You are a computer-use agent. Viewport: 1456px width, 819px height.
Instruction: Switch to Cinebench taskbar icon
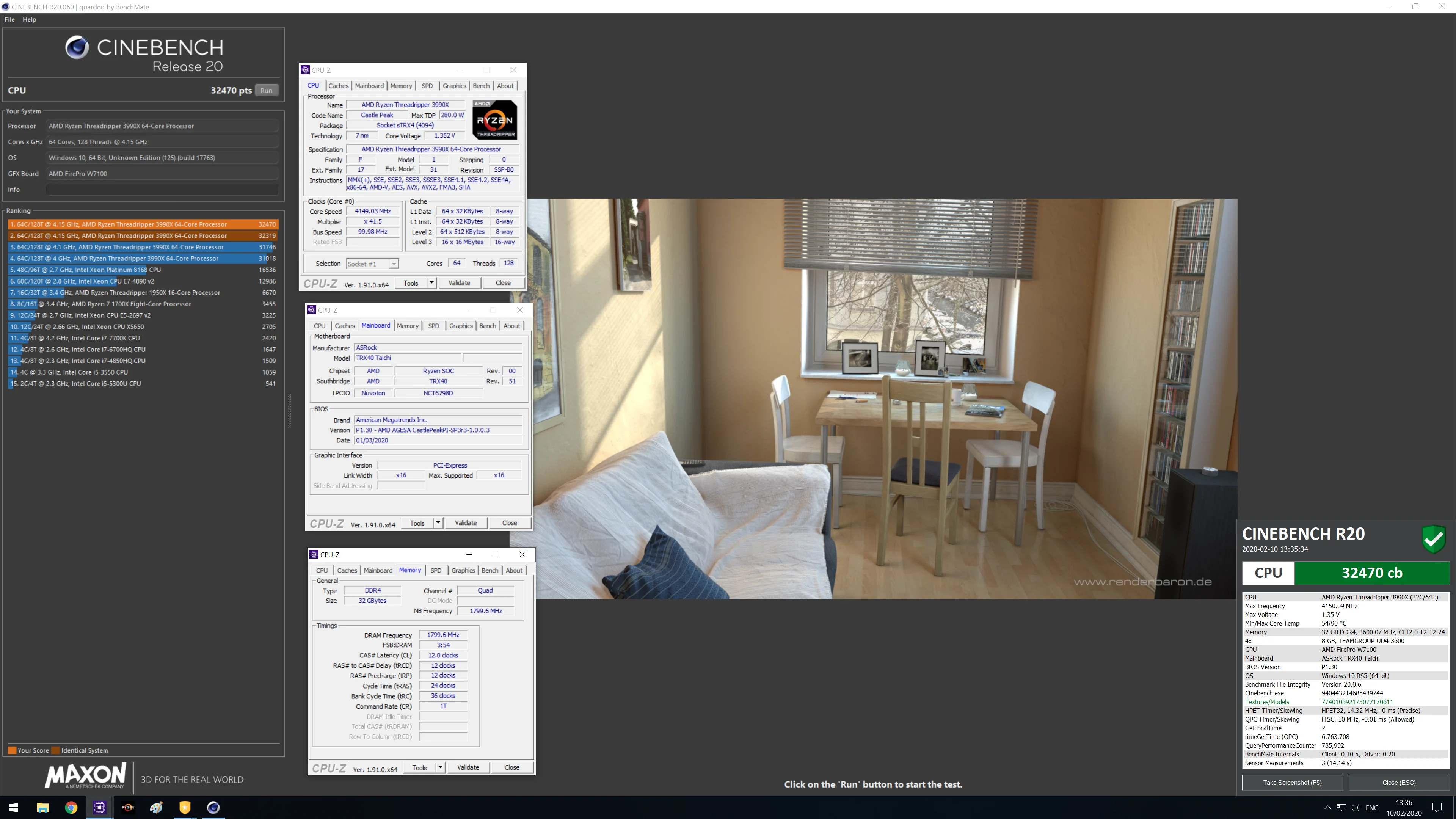(x=213, y=807)
